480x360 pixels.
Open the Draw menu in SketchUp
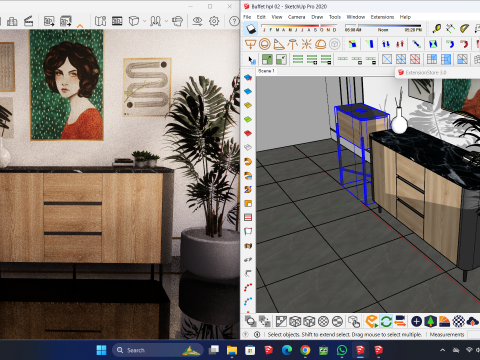tap(317, 17)
